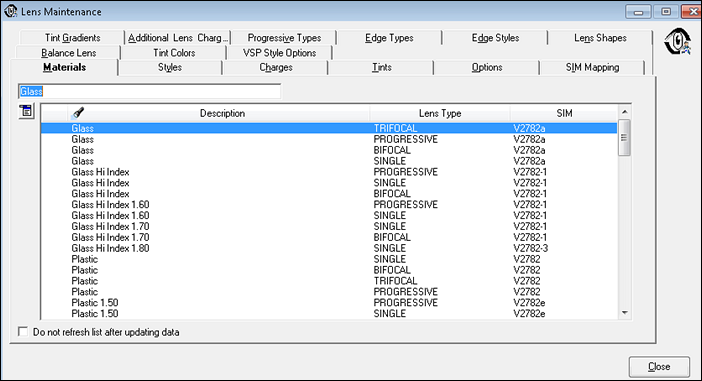This screenshot has width=702, height=381.
Task: Click the vertical scrollbar thumb
Action: 624,137
